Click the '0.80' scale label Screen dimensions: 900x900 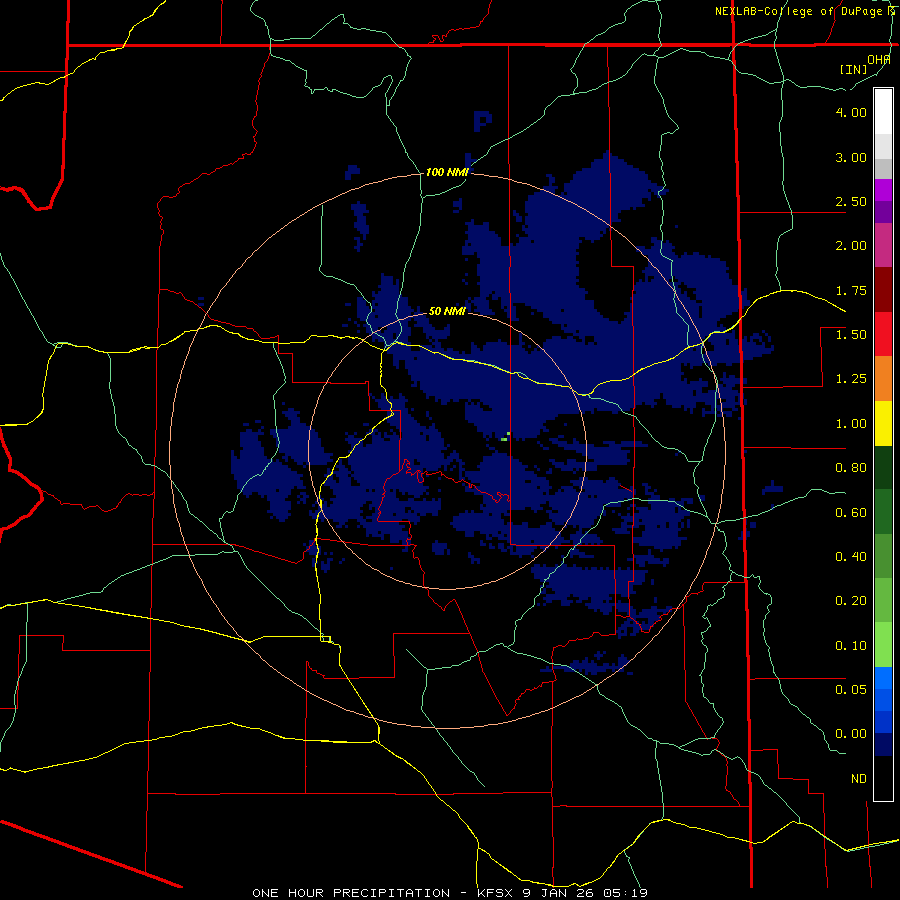851,468
